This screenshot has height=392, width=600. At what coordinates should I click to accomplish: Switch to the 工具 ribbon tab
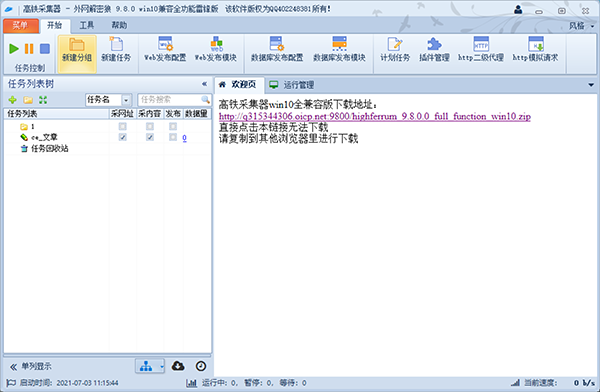(x=87, y=25)
